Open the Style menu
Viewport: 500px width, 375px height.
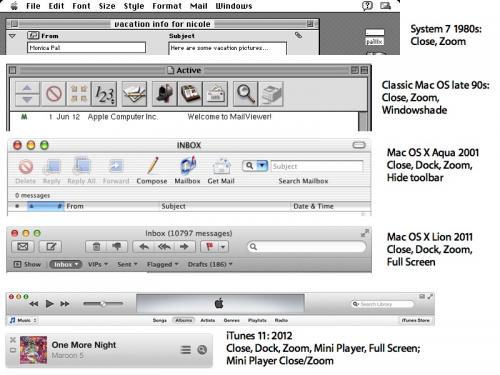tap(134, 6)
